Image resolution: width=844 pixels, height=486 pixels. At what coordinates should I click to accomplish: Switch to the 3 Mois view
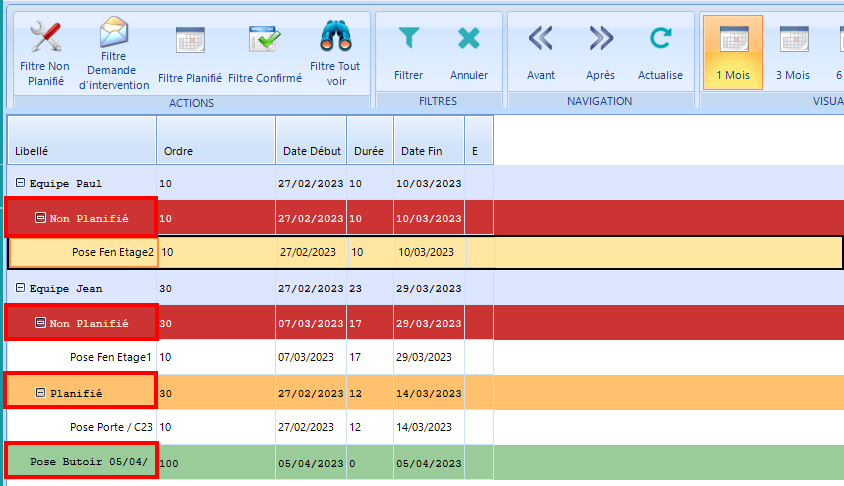tap(793, 52)
